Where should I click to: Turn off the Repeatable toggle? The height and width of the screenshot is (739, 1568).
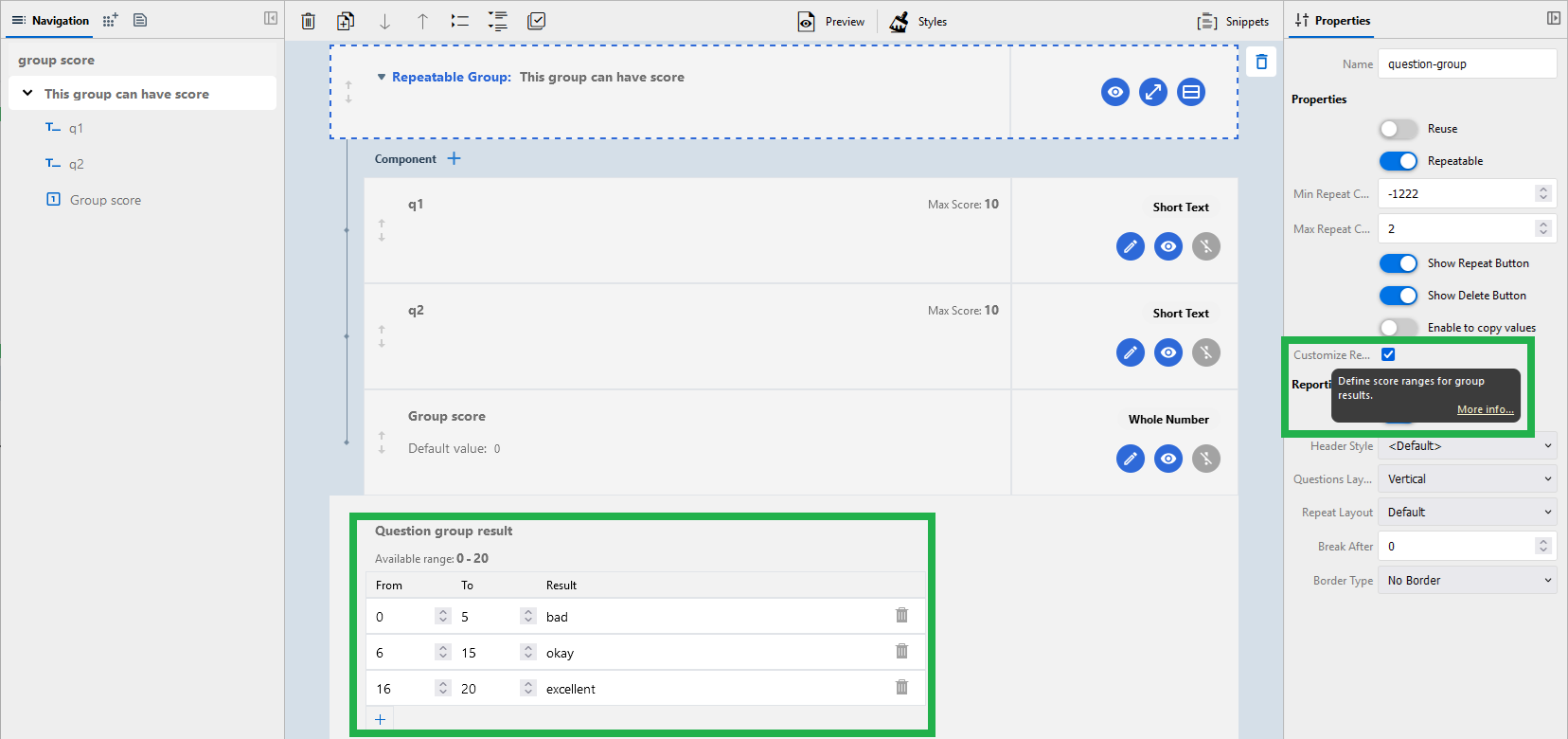coord(1398,161)
